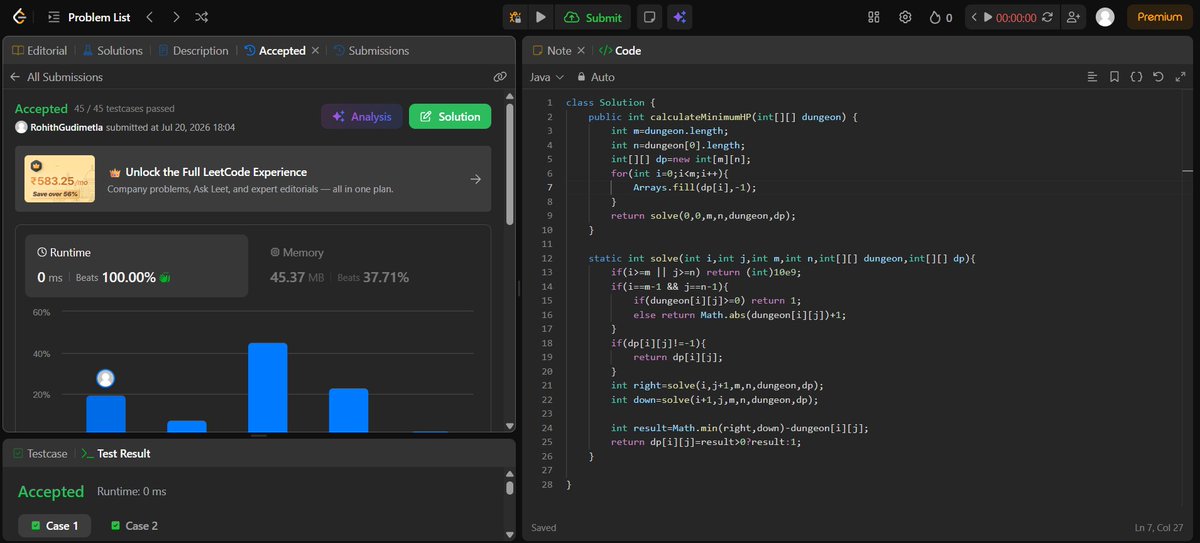Go back to All Submissions

click(x=56, y=77)
